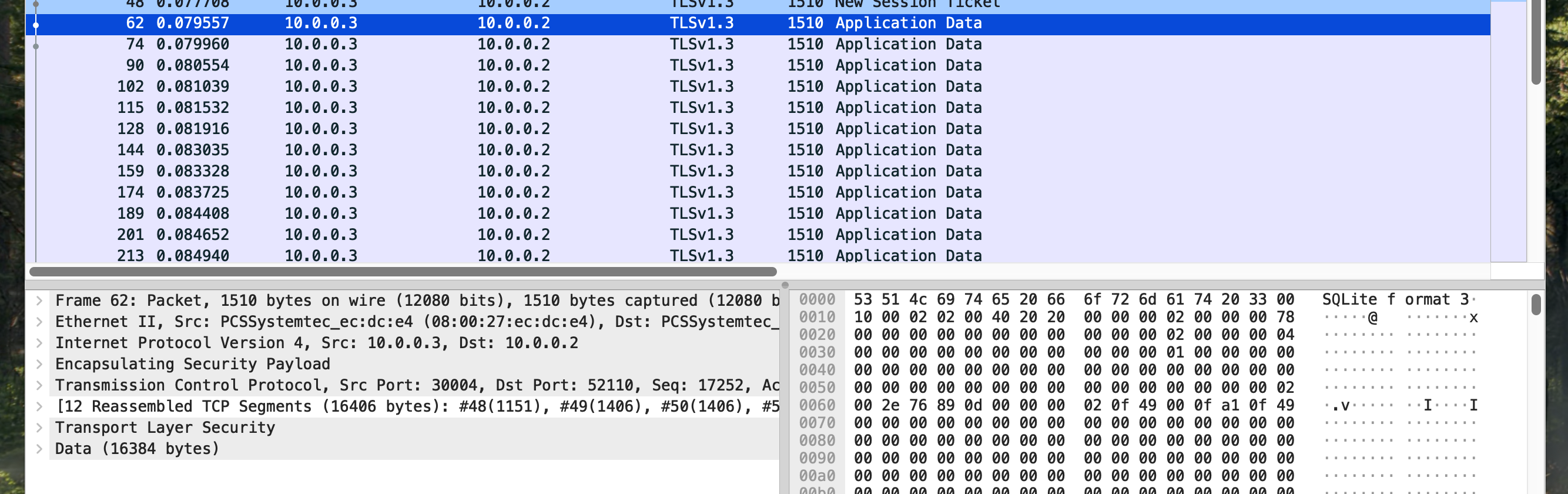
Task: Expand the Frame 62 details row
Action: (39, 301)
